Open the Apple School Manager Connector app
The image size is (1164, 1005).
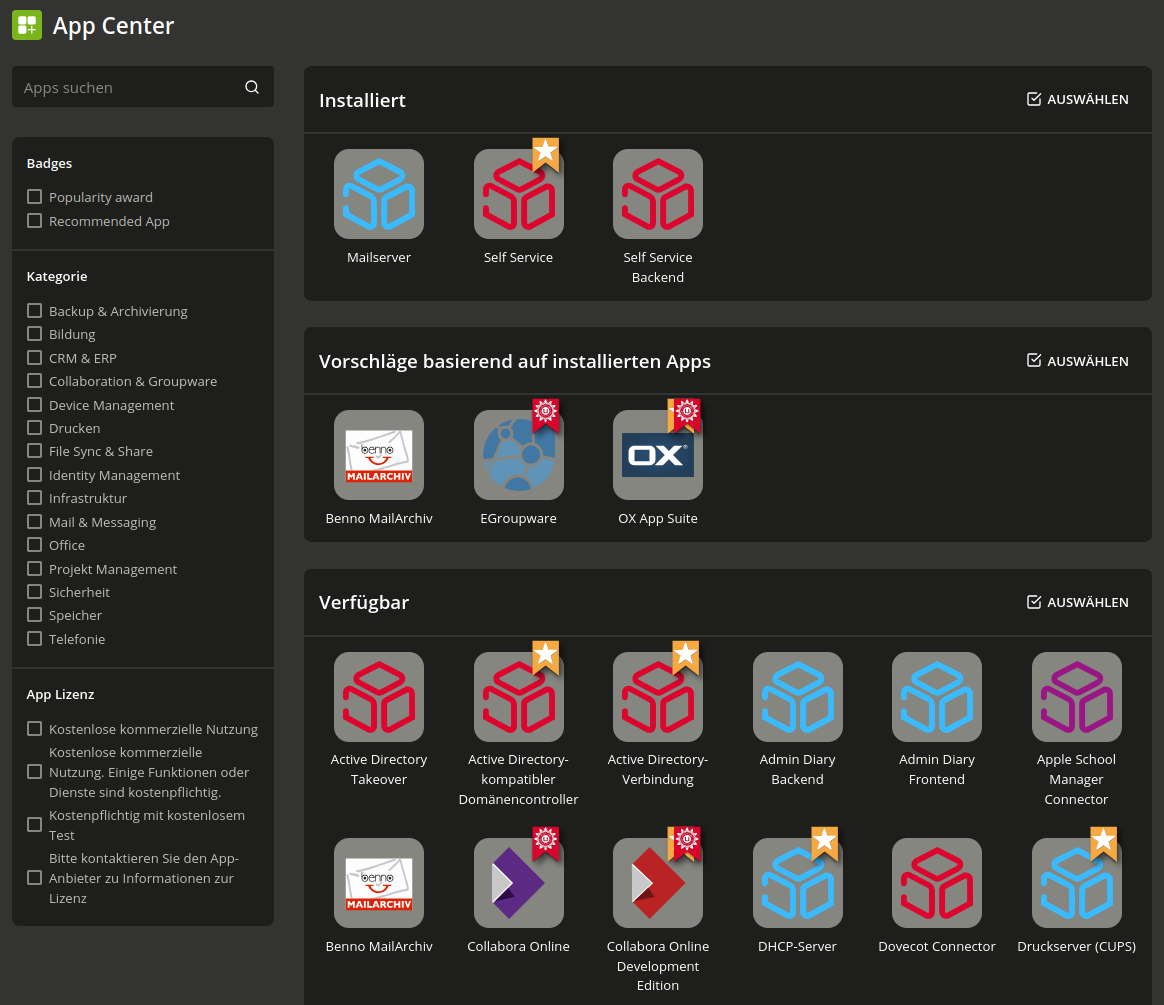point(1076,696)
